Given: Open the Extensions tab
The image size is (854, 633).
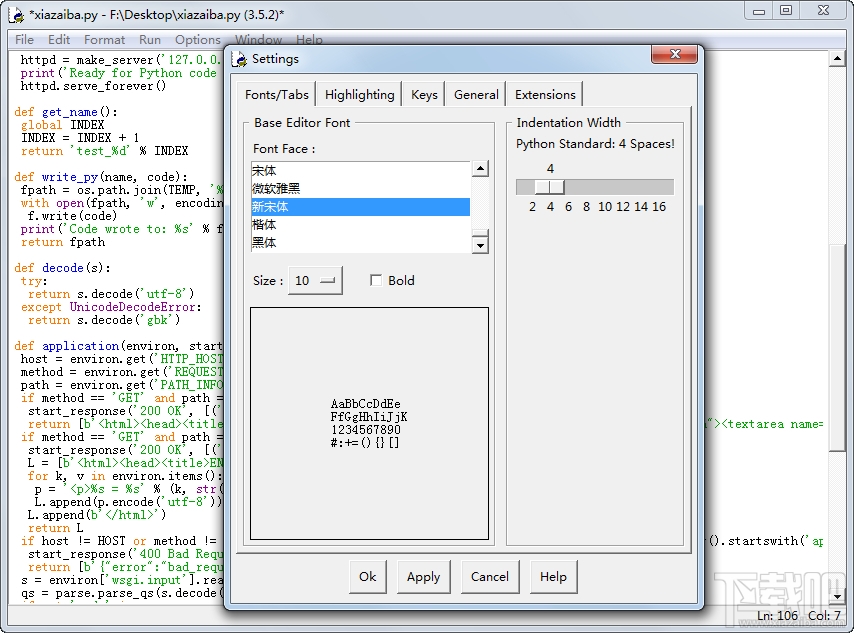Looking at the screenshot, I should tap(545, 95).
